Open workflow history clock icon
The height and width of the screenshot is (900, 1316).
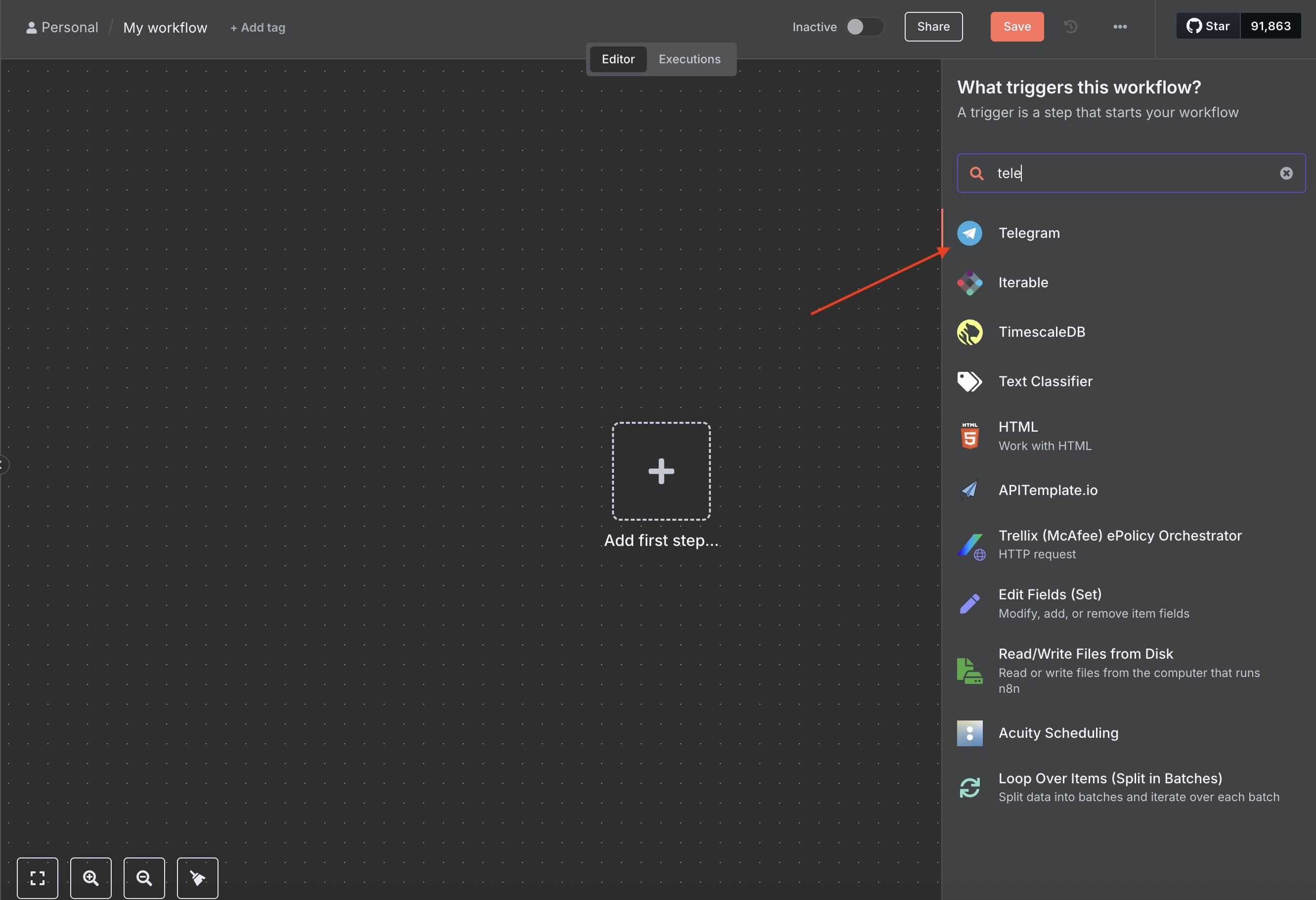pos(1070,27)
